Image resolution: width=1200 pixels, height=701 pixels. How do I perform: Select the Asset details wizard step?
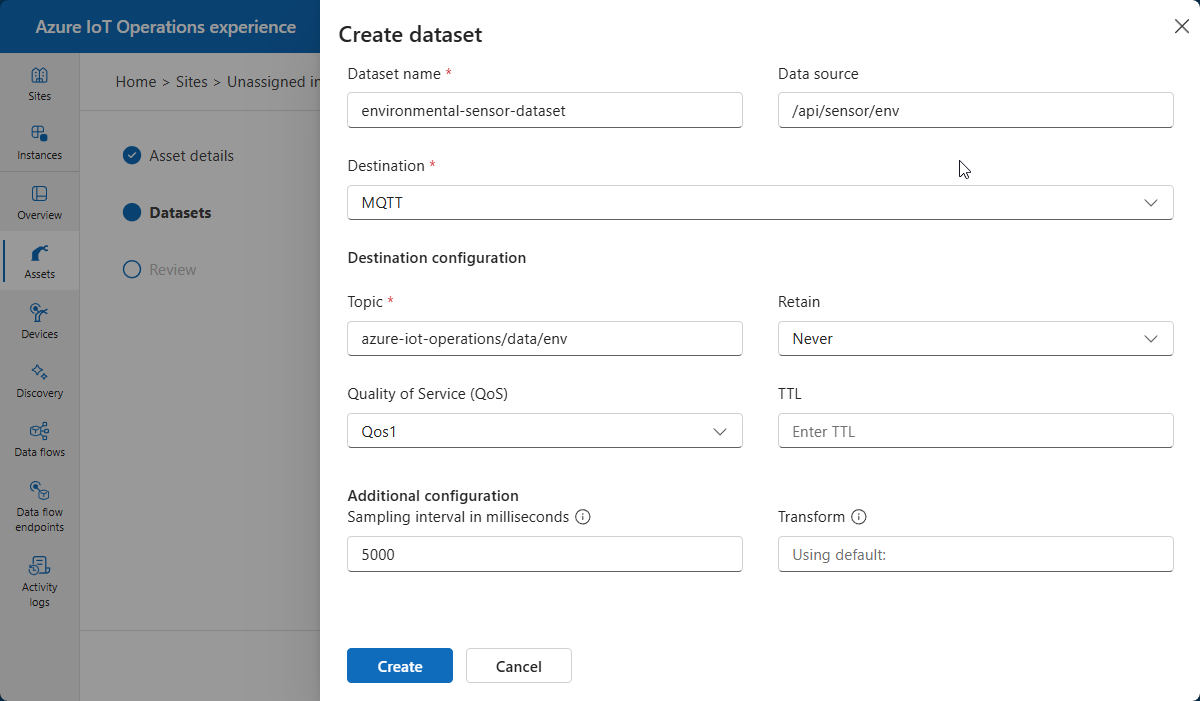(191, 155)
